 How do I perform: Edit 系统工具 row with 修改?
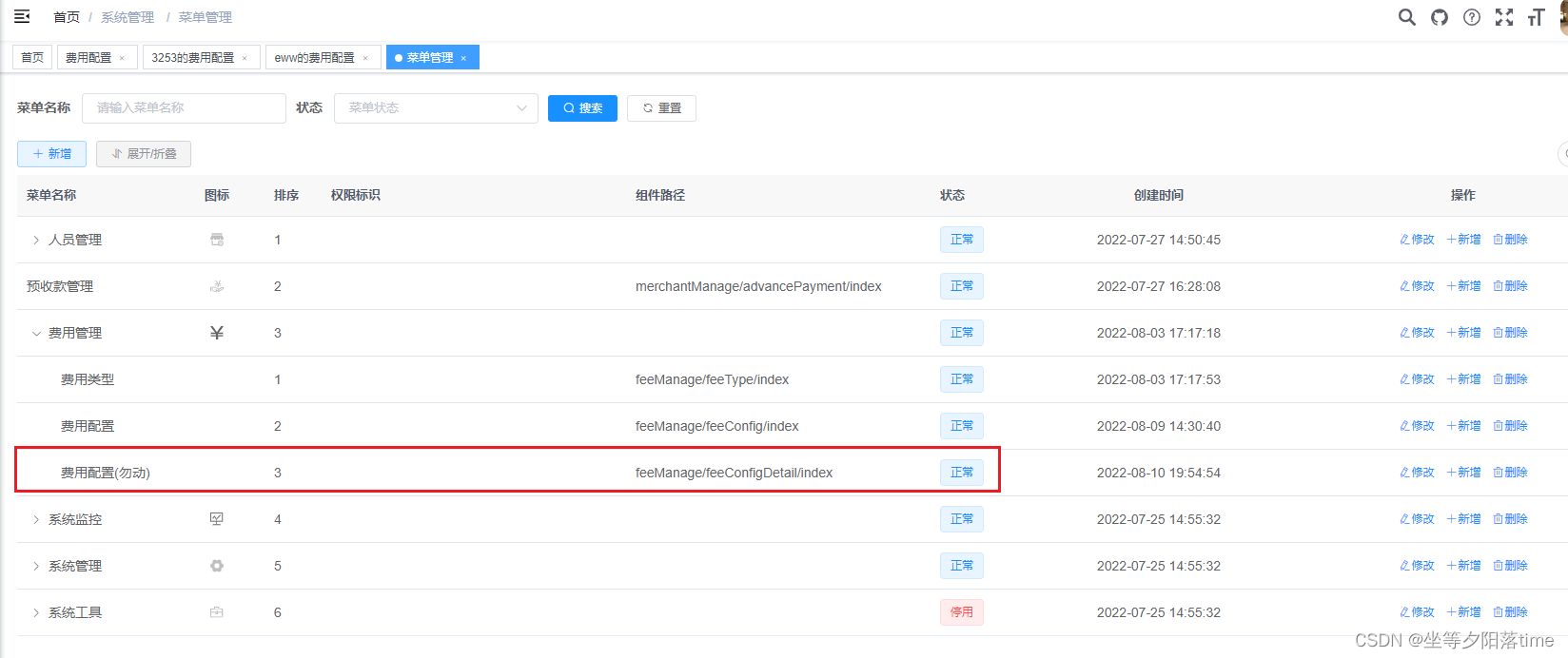coord(1417,612)
